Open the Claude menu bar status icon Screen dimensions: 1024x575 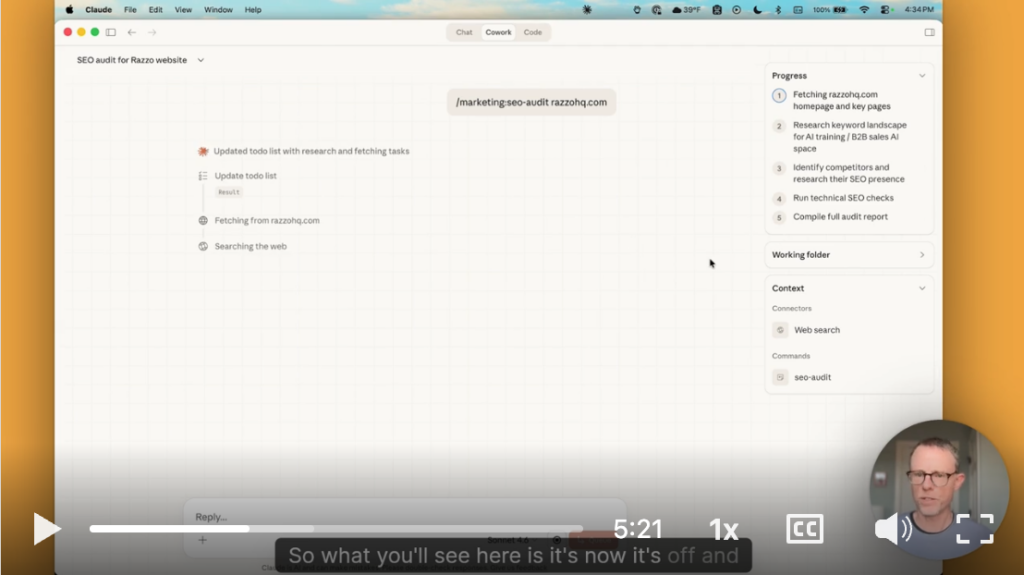586,10
